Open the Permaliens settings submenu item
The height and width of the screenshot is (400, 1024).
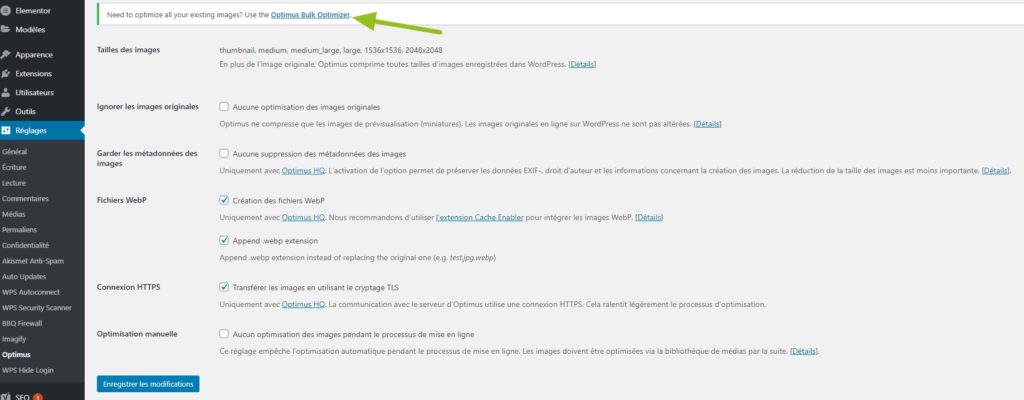pyautogui.click(x=19, y=229)
